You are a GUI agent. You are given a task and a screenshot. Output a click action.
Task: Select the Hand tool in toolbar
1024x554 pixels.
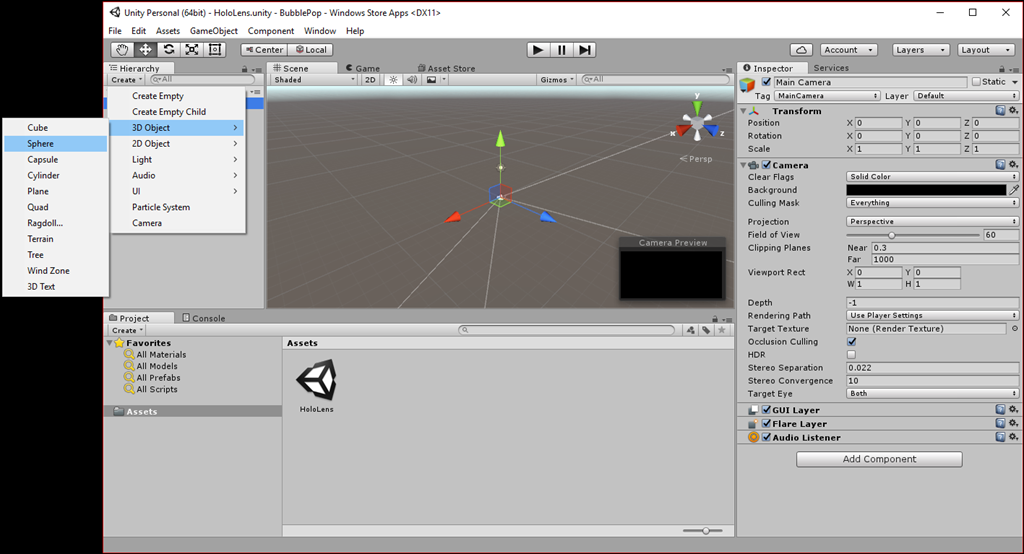tap(121, 50)
